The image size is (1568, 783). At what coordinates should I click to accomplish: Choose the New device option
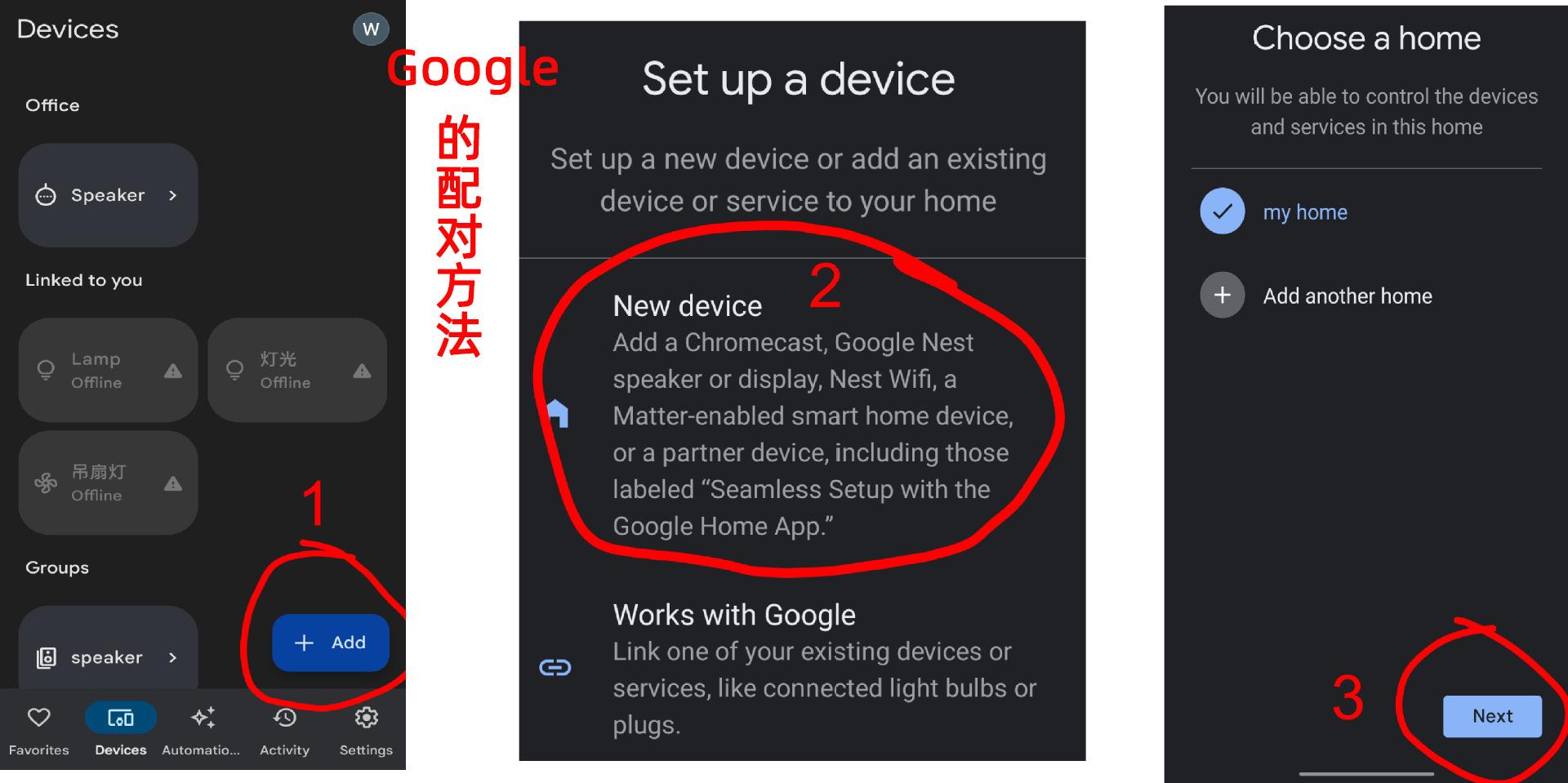pos(803,416)
